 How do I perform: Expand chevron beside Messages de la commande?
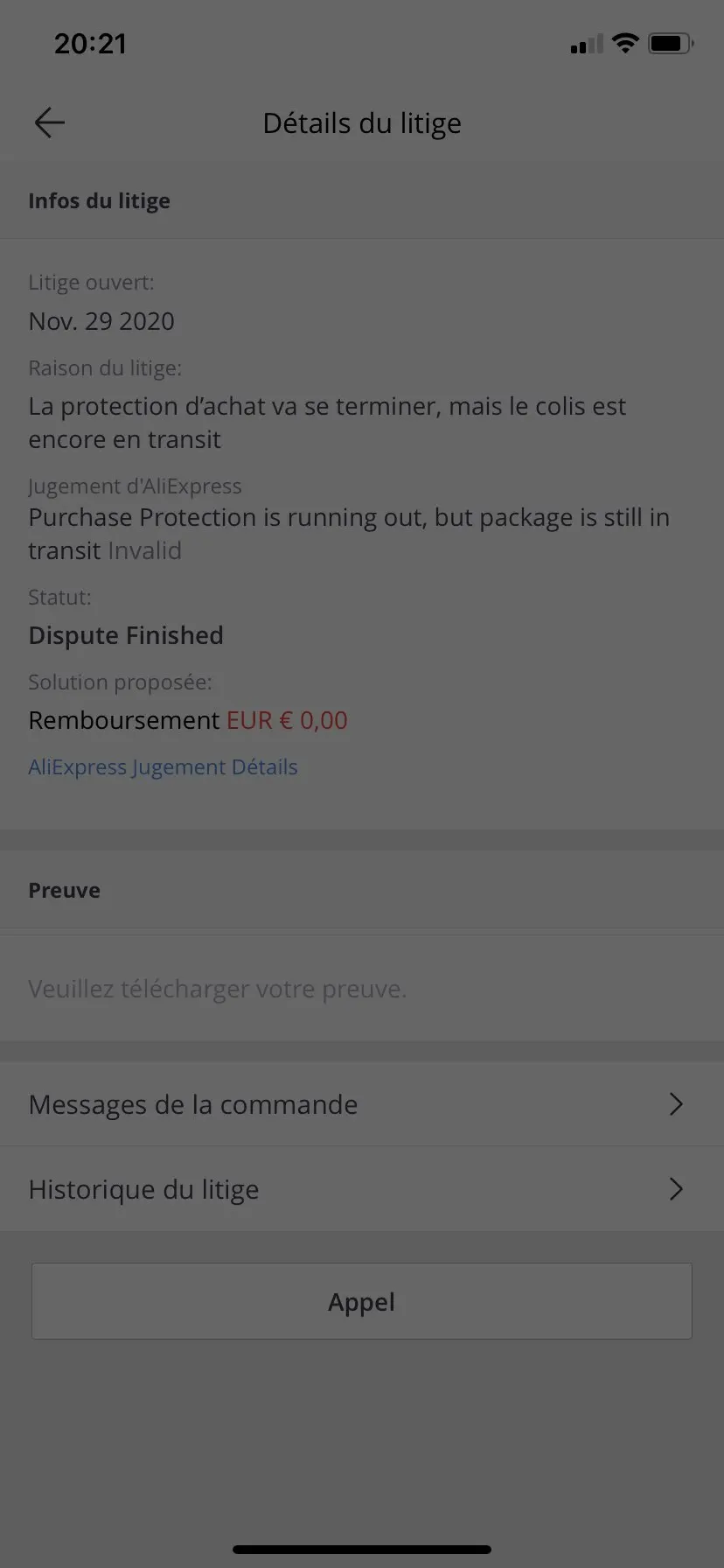point(675,1104)
